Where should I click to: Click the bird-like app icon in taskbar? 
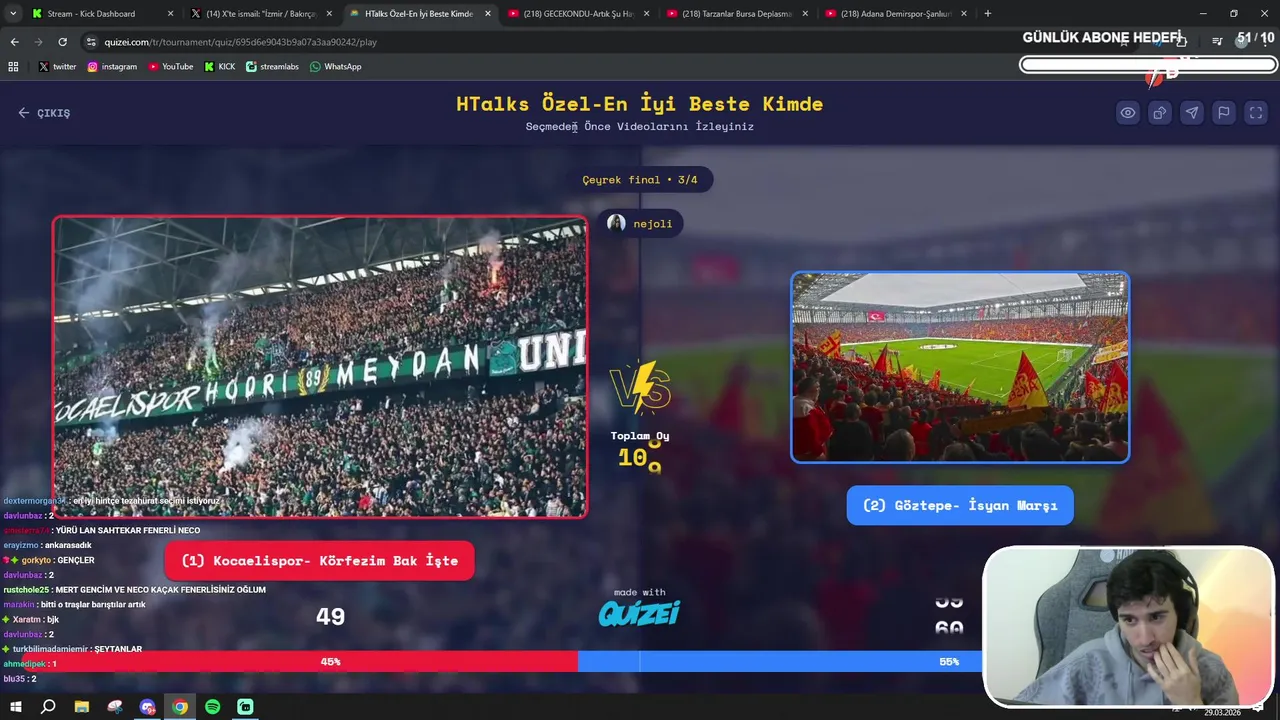click(x=115, y=707)
